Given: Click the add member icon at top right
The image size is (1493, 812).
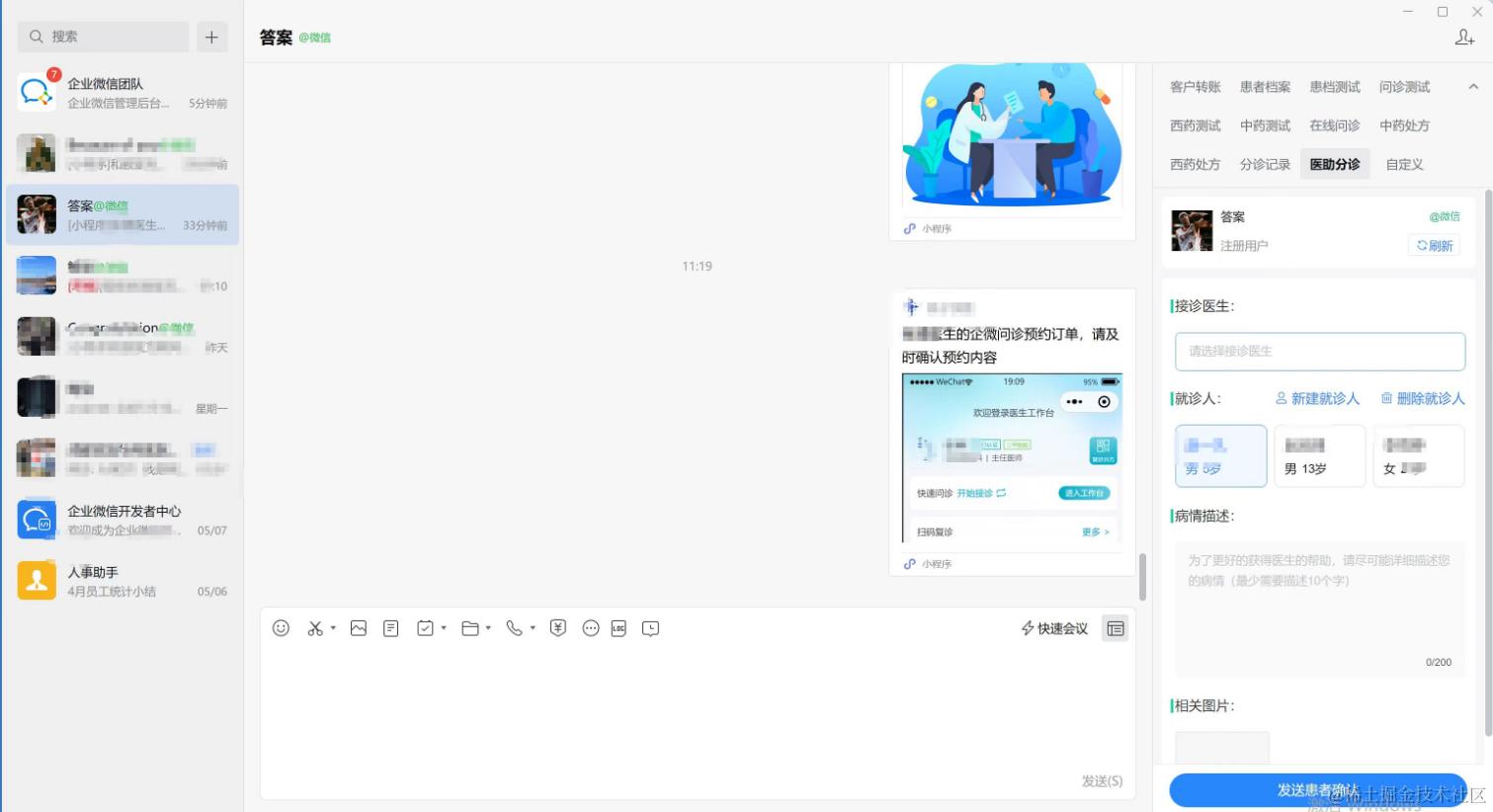Looking at the screenshot, I should 1464,36.
